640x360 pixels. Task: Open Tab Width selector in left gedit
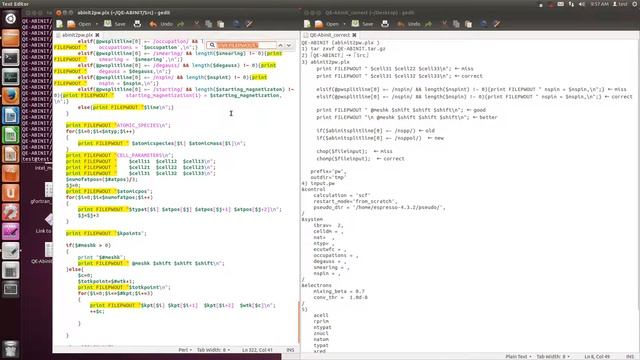(x=213, y=350)
